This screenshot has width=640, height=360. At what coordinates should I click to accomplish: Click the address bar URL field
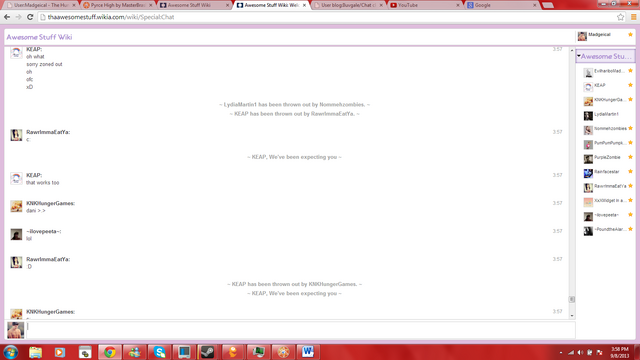click(327, 17)
